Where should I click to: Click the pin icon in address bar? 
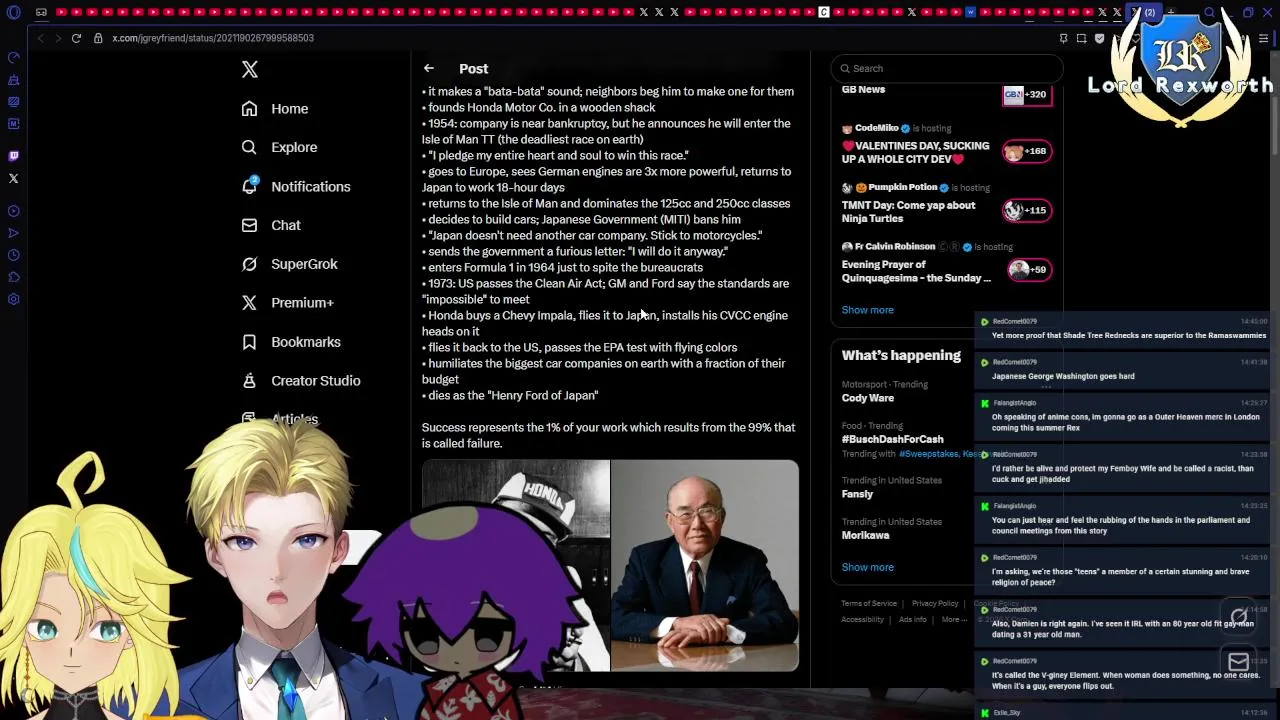(x=1063, y=38)
